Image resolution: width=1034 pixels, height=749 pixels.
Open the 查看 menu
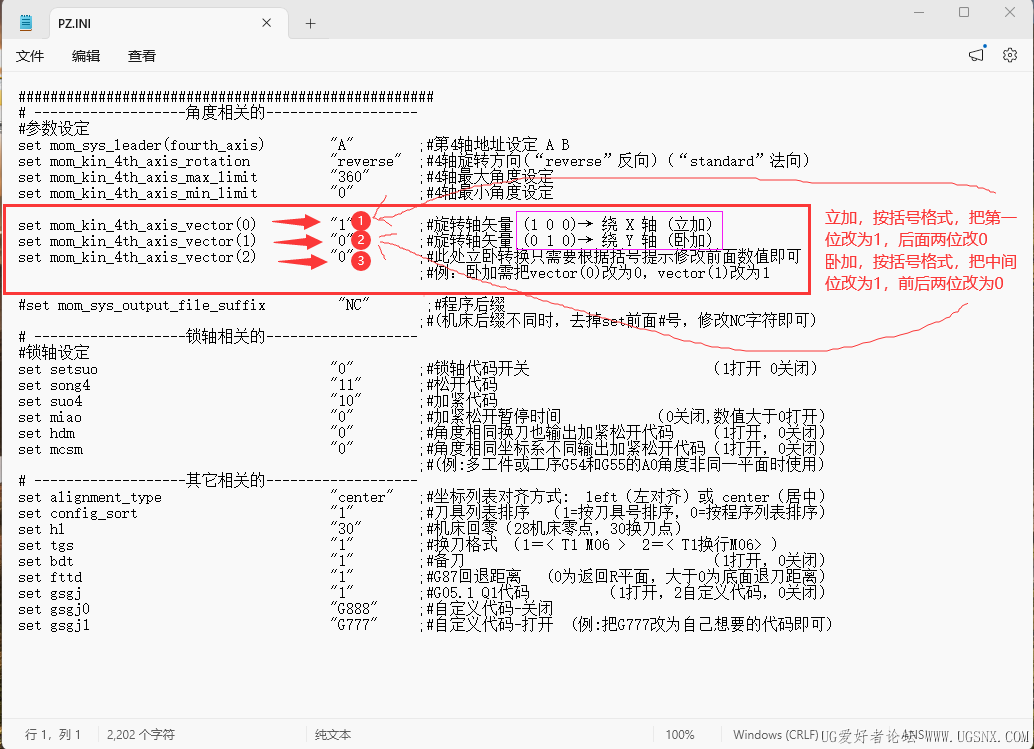click(x=142, y=56)
